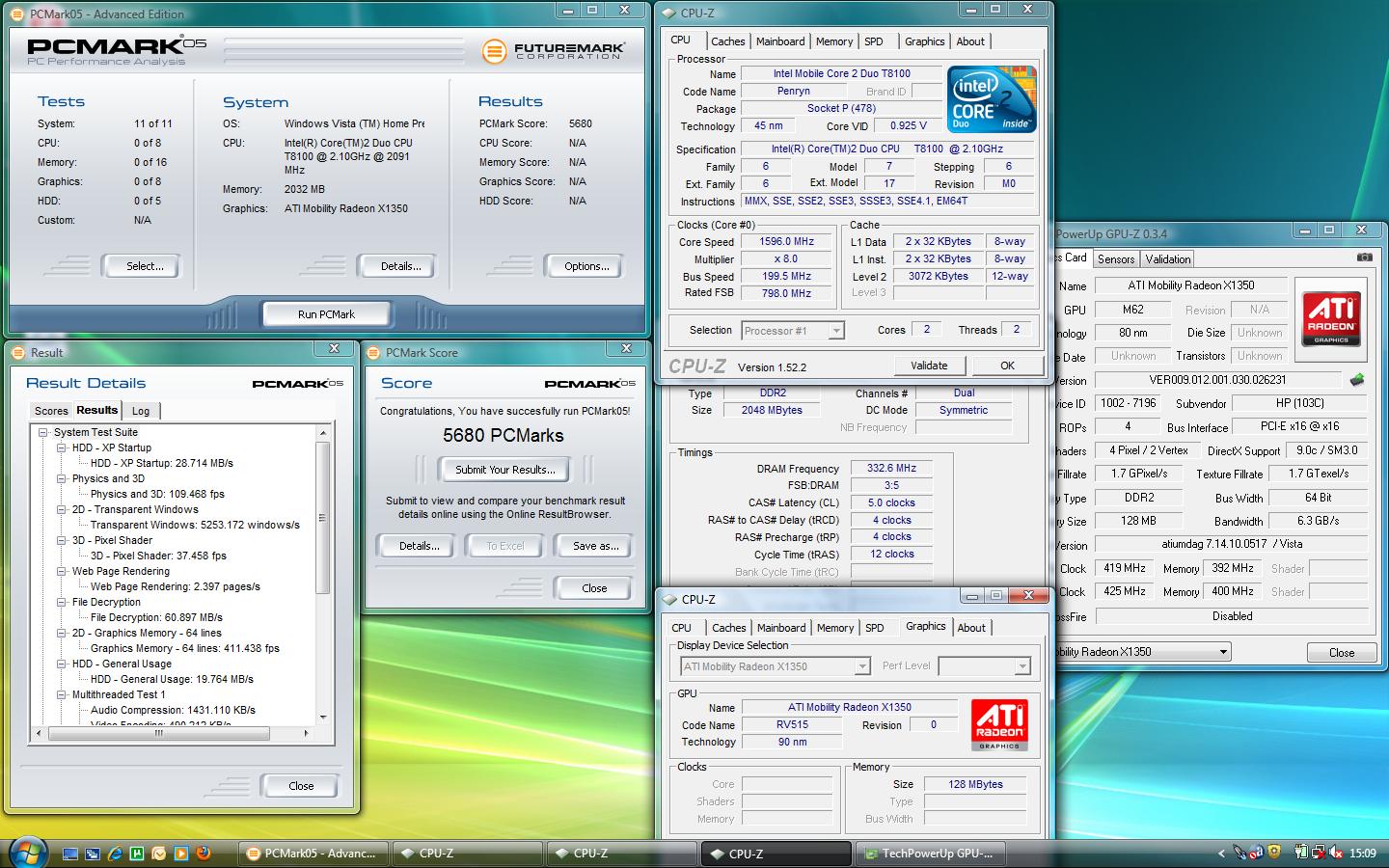Open the Validation tab in GPU-Z
1389x868 pixels.
[1168, 259]
